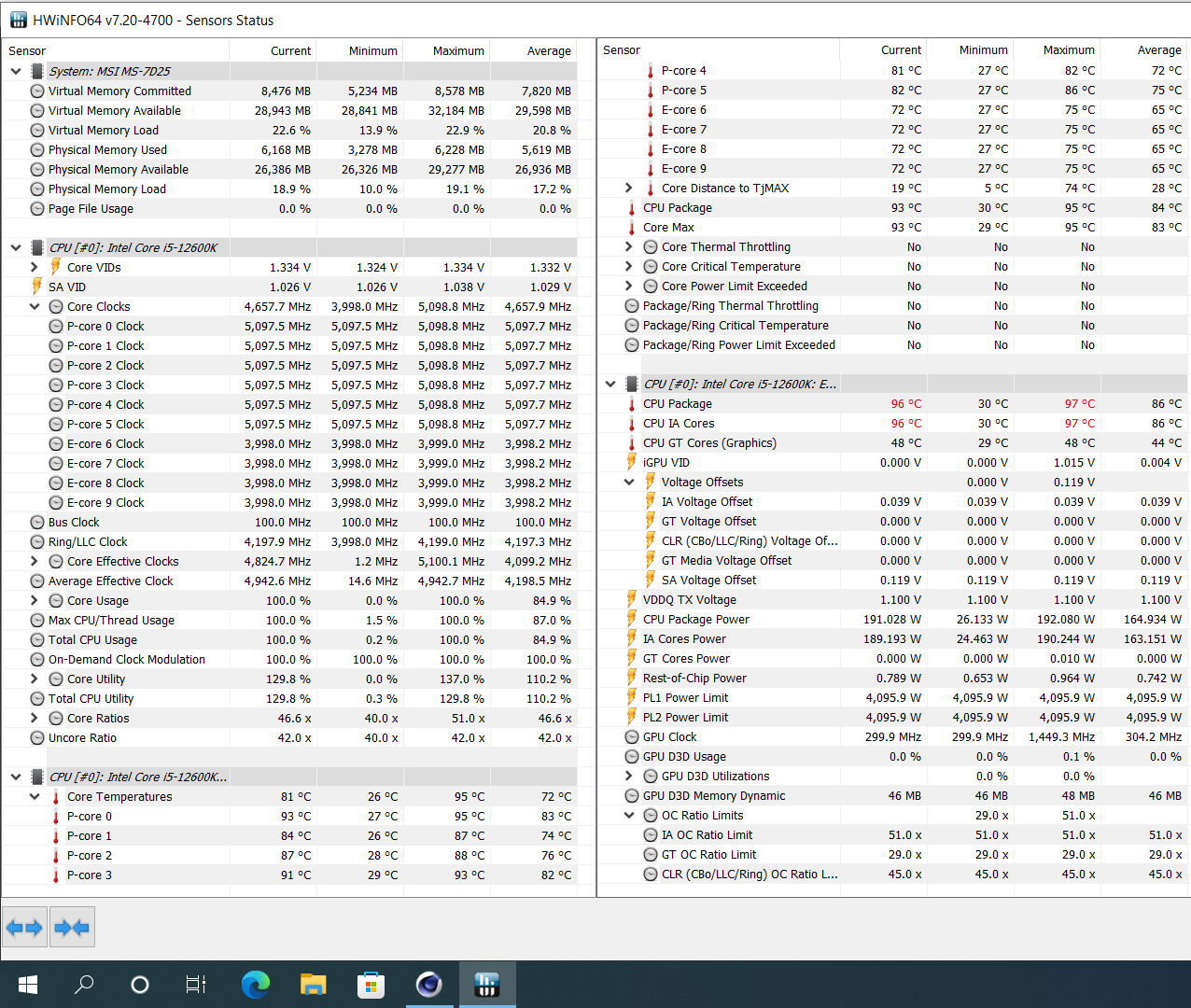Viewport: 1191px width, 1008px height.
Task: Select the GPU D3D Memory Dynamic row
Action: click(892, 795)
